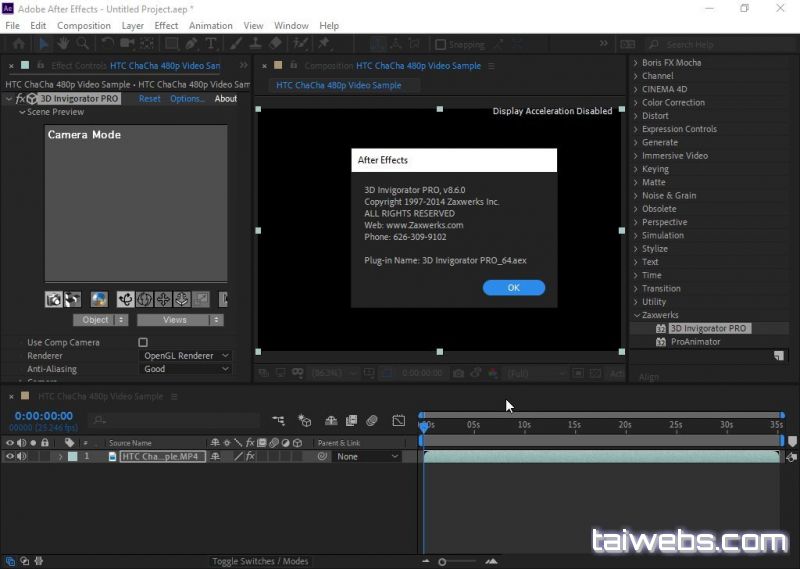Open the Parent & Link None dropdown
This screenshot has height=569, width=800.
point(366,456)
